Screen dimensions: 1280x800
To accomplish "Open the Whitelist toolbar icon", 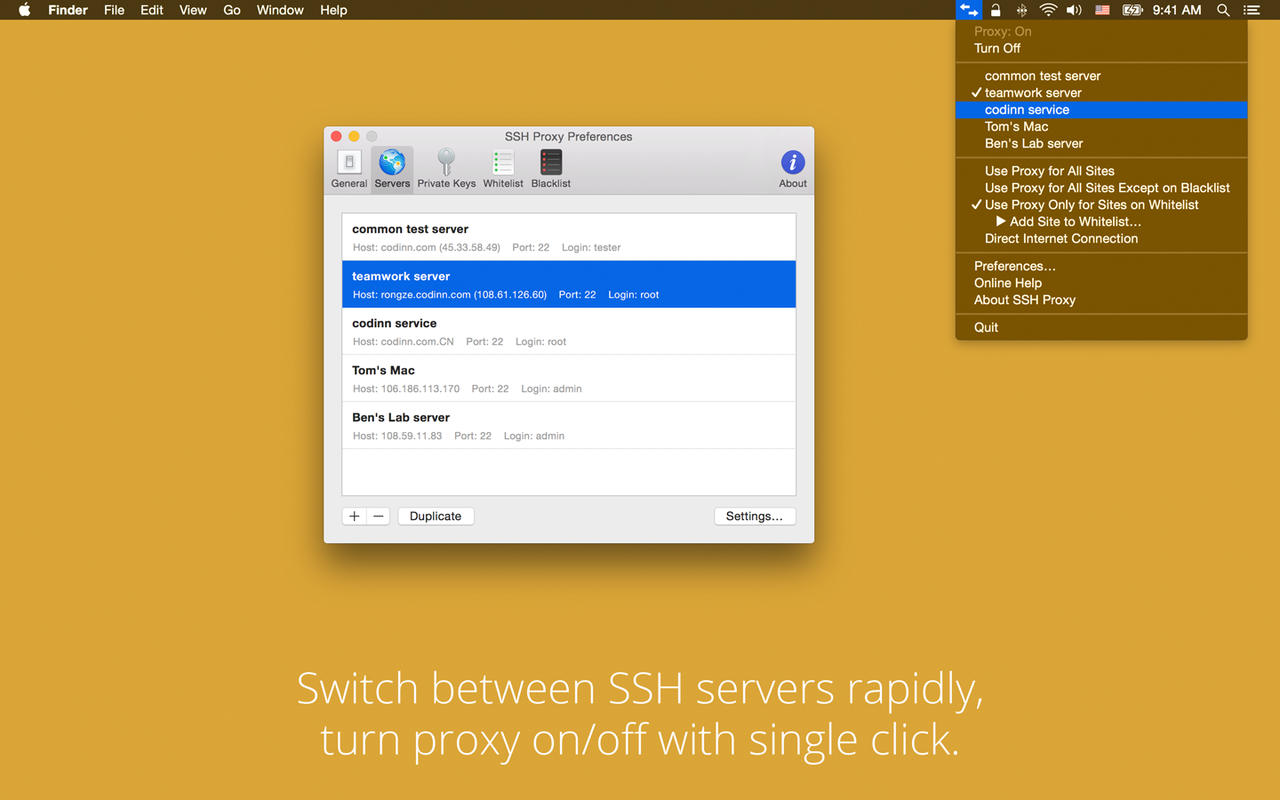I will [503, 167].
